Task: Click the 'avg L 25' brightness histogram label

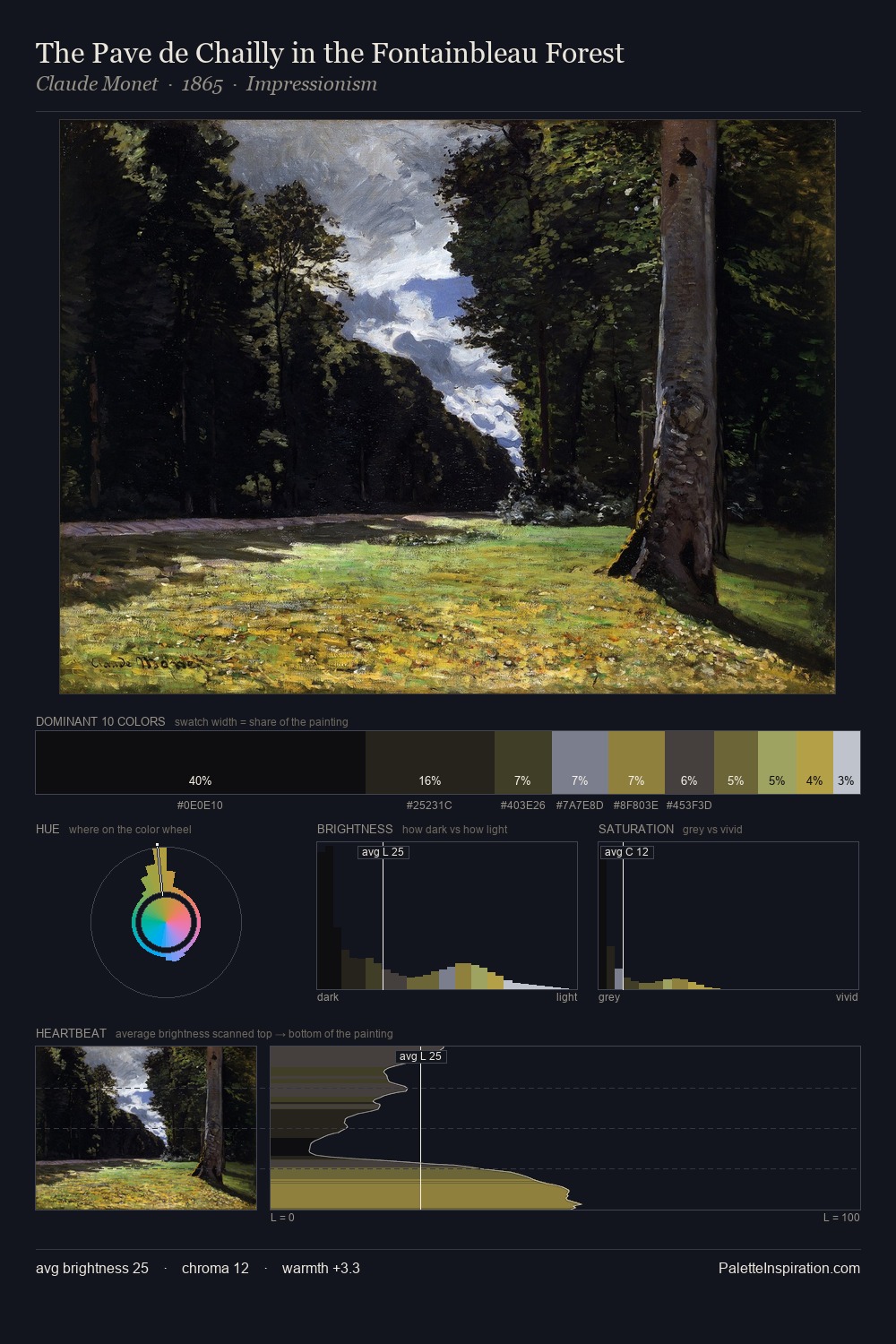Action: tap(383, 852)
